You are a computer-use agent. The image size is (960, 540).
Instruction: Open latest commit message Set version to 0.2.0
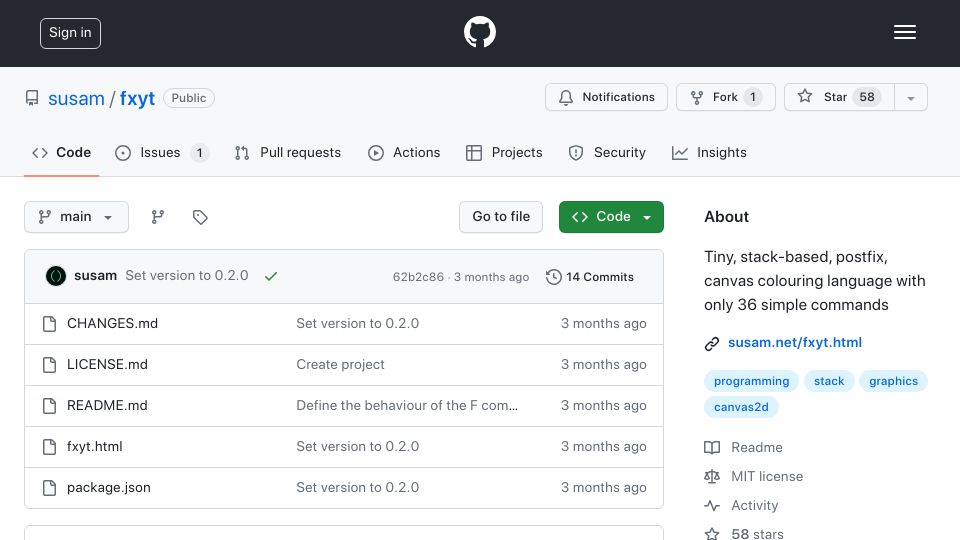coord(187,276)
